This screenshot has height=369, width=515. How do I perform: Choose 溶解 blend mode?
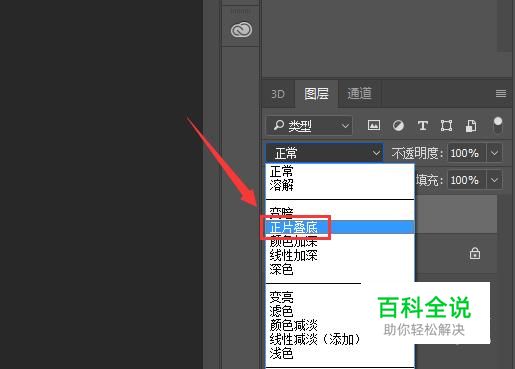pos(340,185)
